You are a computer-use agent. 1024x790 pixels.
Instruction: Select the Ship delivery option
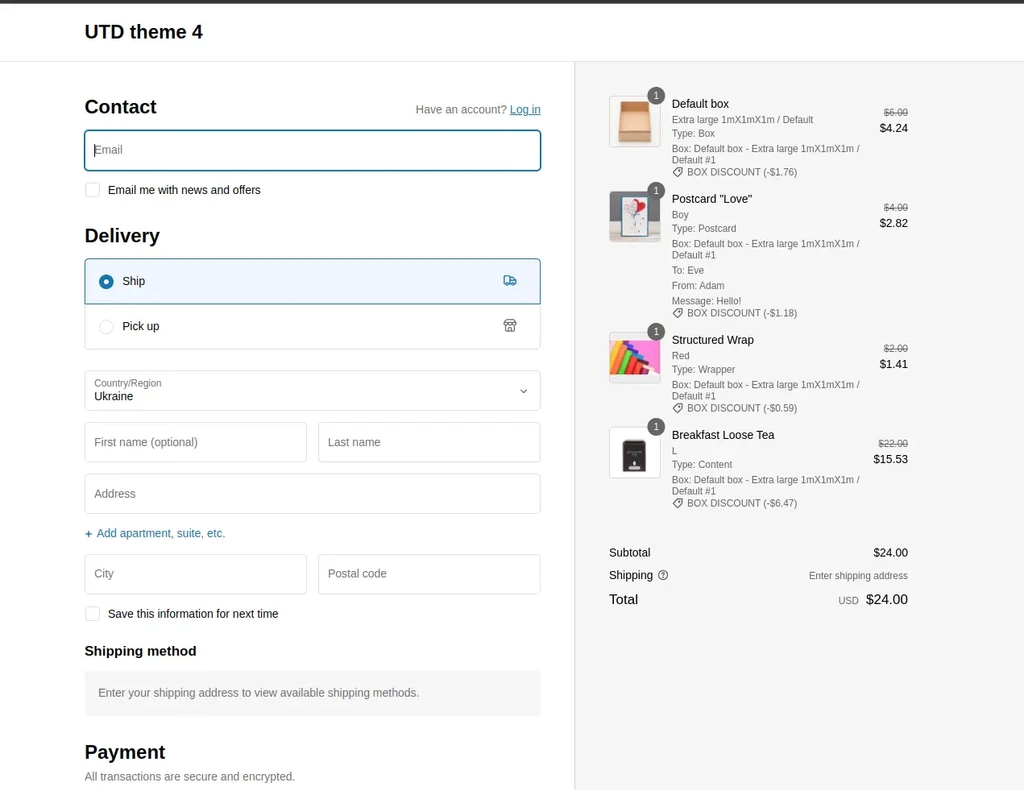point(312,281)
